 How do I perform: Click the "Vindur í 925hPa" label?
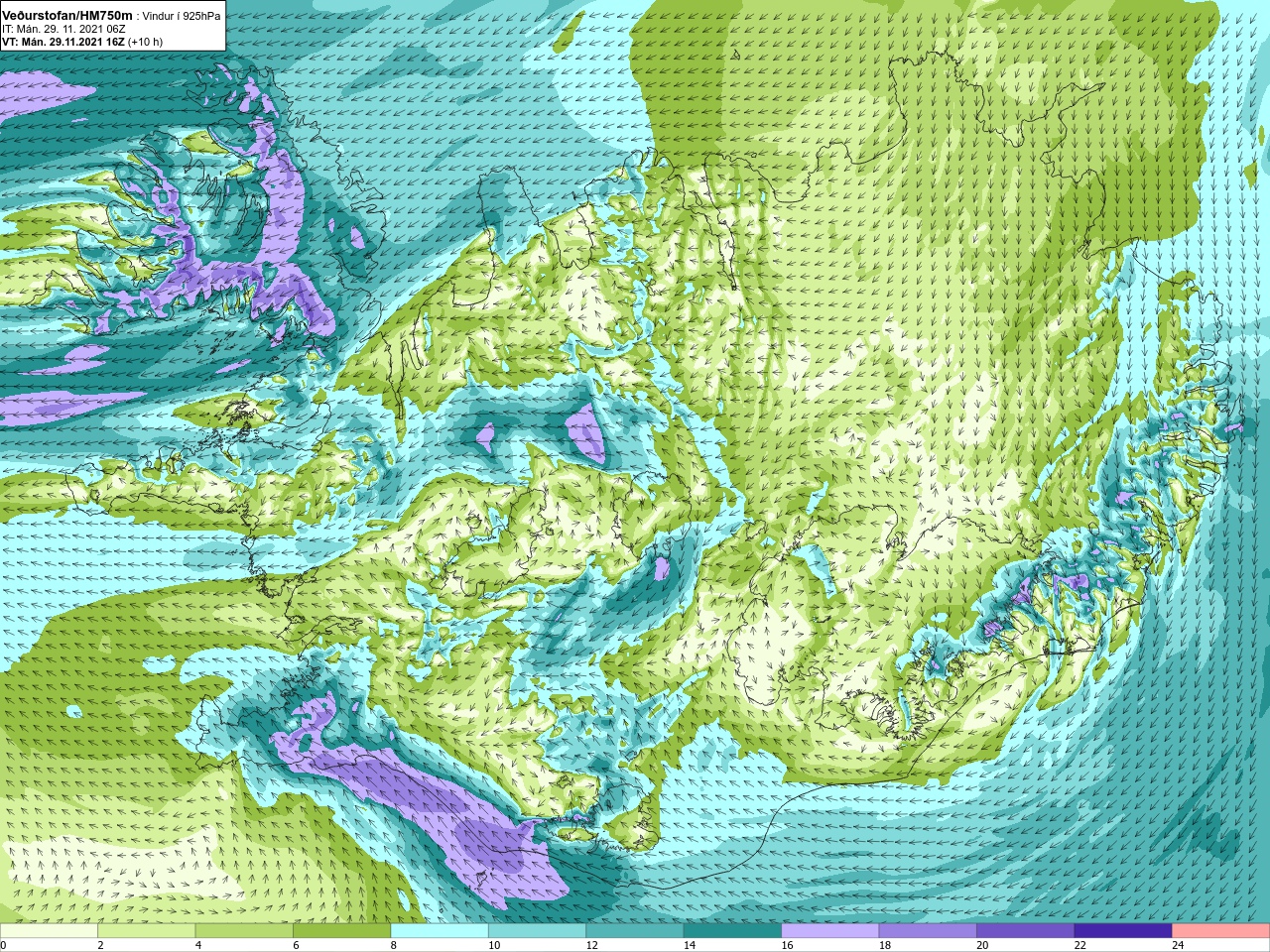click(x=183, y=16)
